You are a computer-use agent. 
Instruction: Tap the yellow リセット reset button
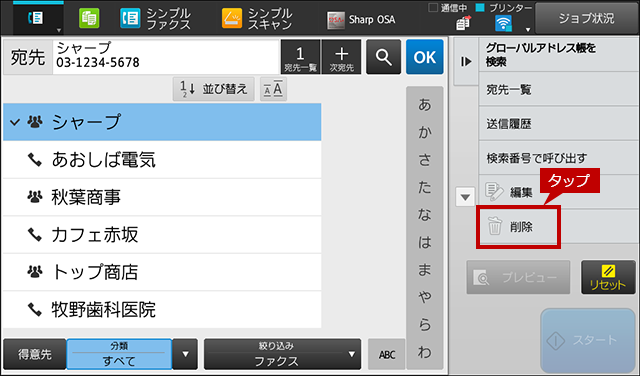click(x=608, y=278)
